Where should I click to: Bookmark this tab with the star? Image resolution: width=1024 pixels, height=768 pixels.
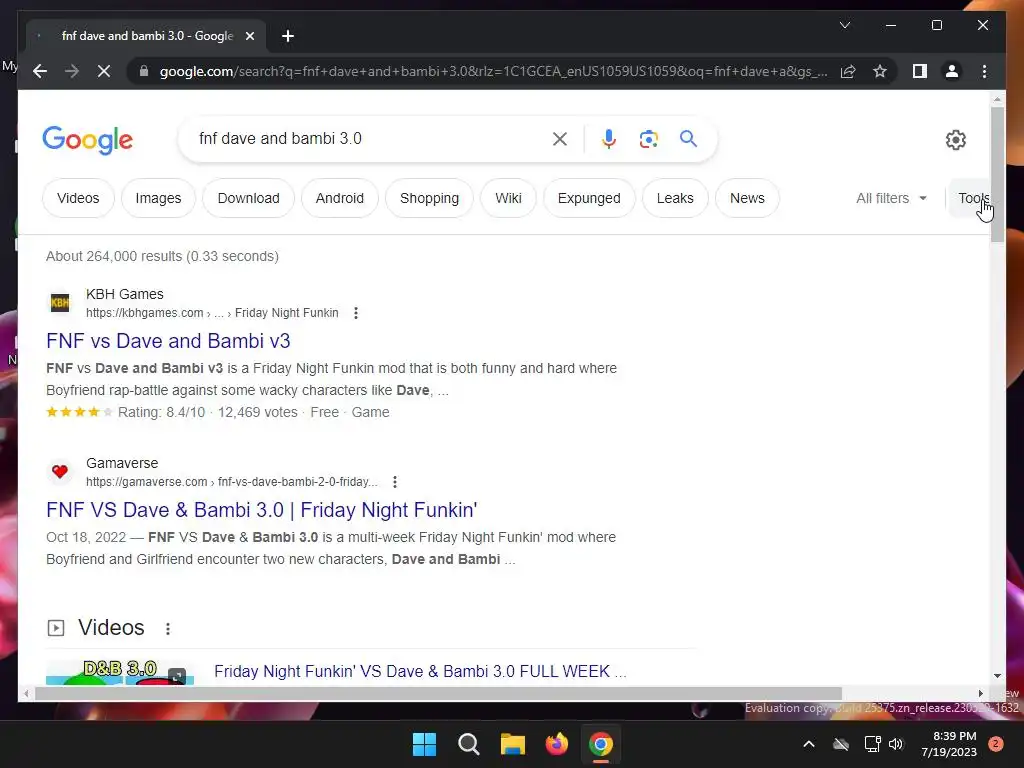pyautogui.click(x=880, y=71)
